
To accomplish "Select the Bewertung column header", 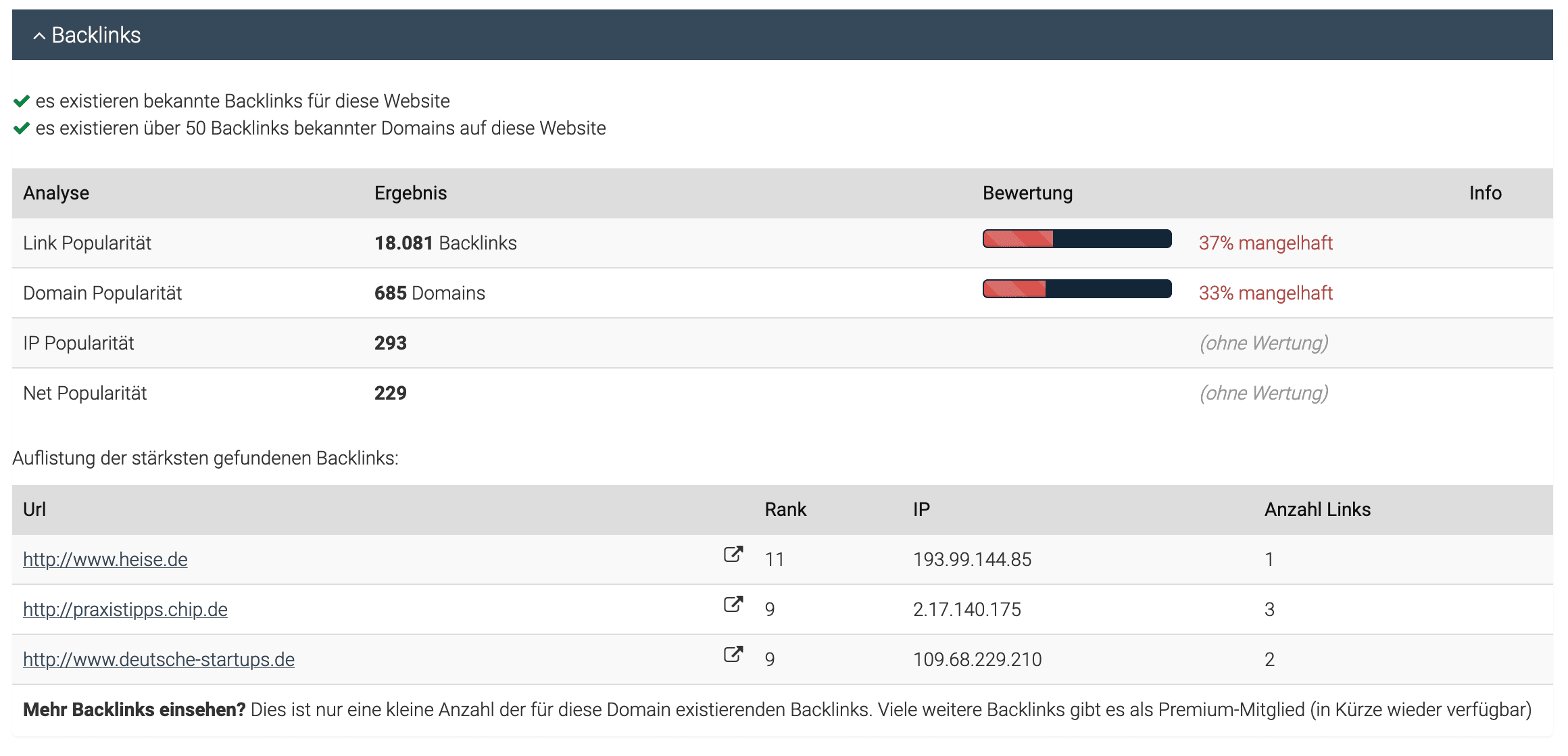I will 1028,193.
